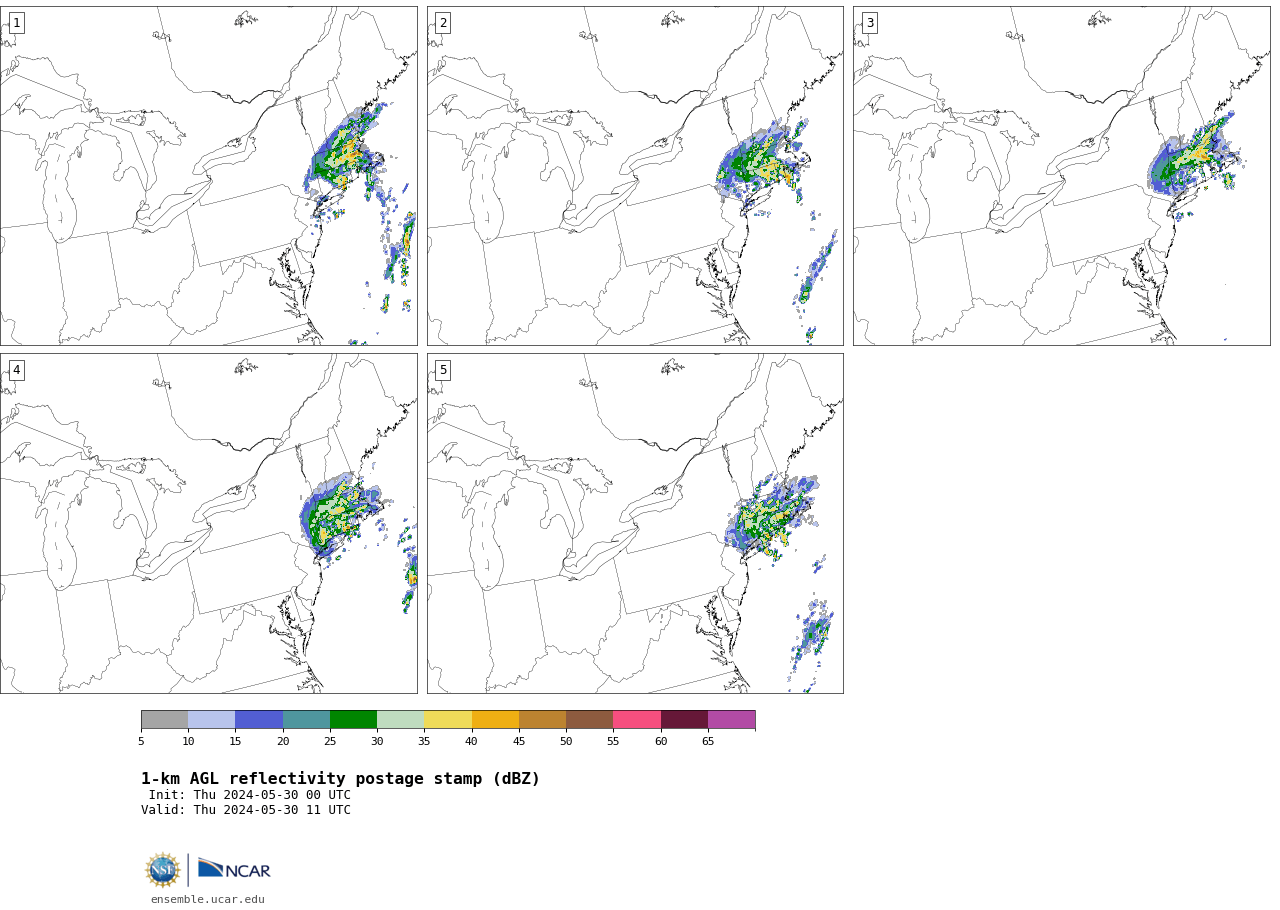The height and width of the screenshot is (910, 1280).
Task: Select the tan 45-50 dBZ swatch
Action: tap(543, 720)
